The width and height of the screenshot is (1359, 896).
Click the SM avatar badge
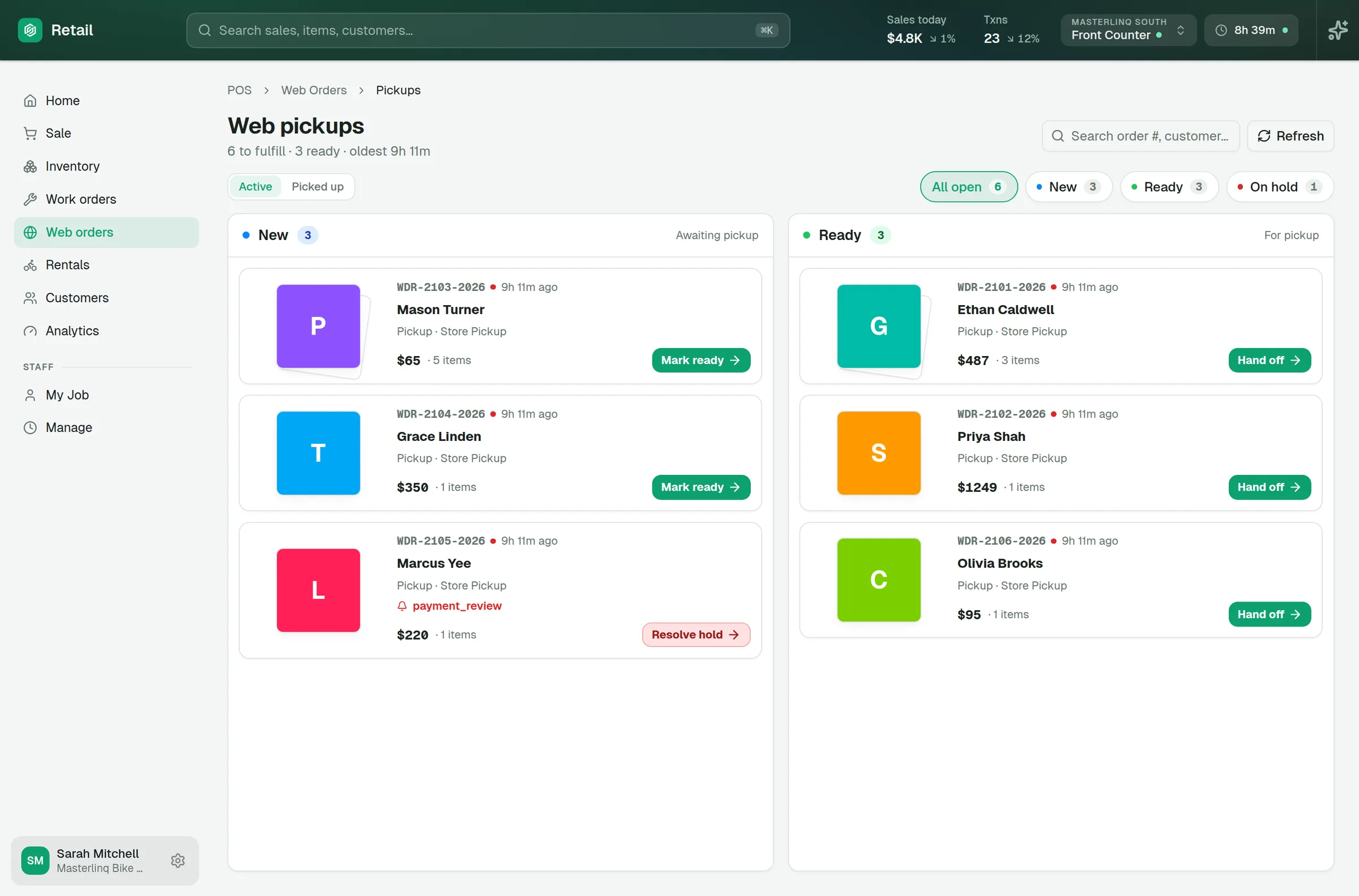coord(35,860)
